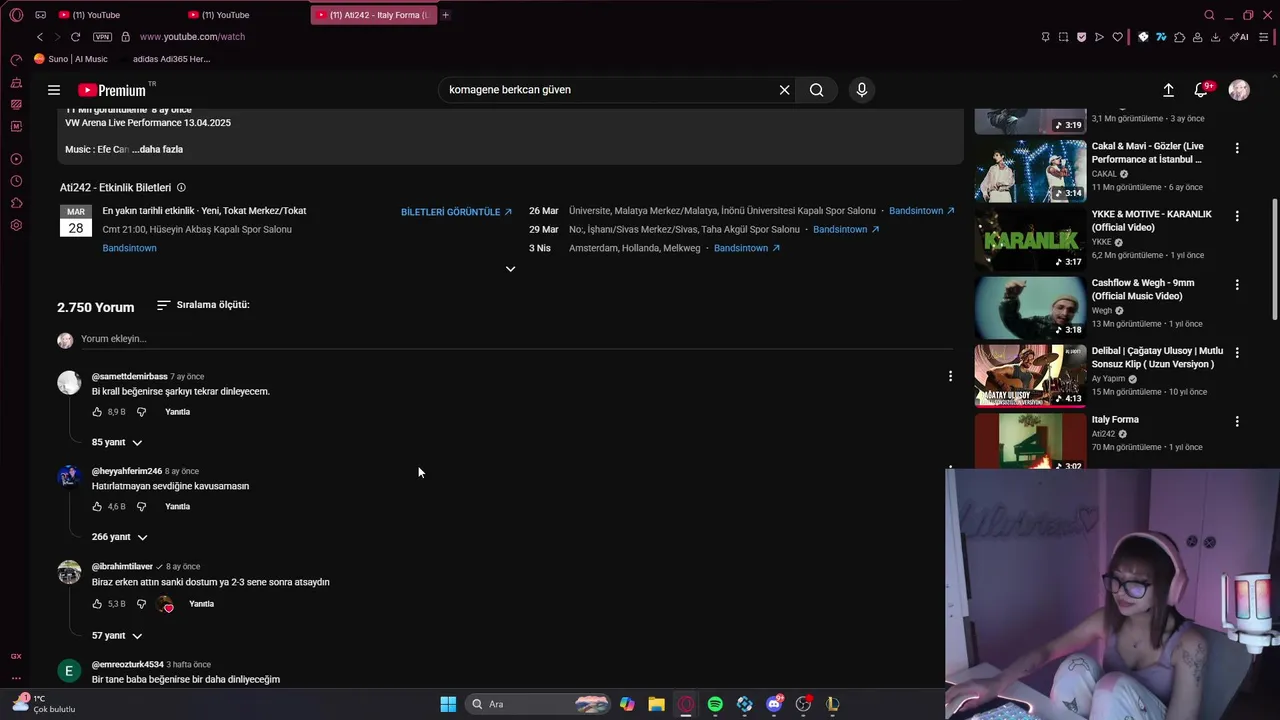The image size is (1280, 720).
Task: Dislike the @ibrahimtilaver comment
Action: [x=141, y=604]
